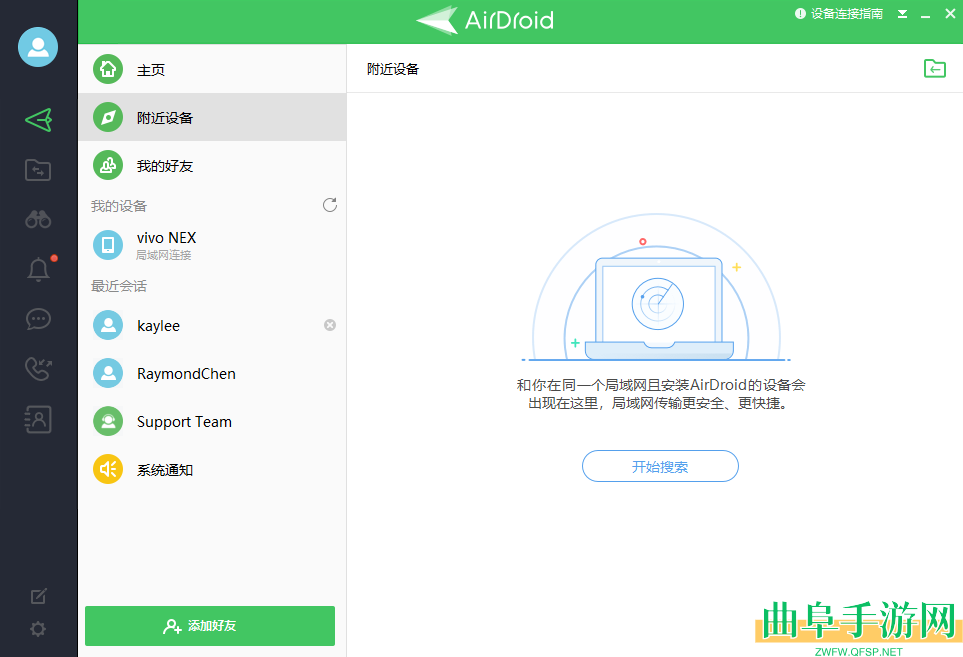This screenshot has height=657, width=963.
Task: Open the RaymondChen conversation
Action: [x=212, y=373]
